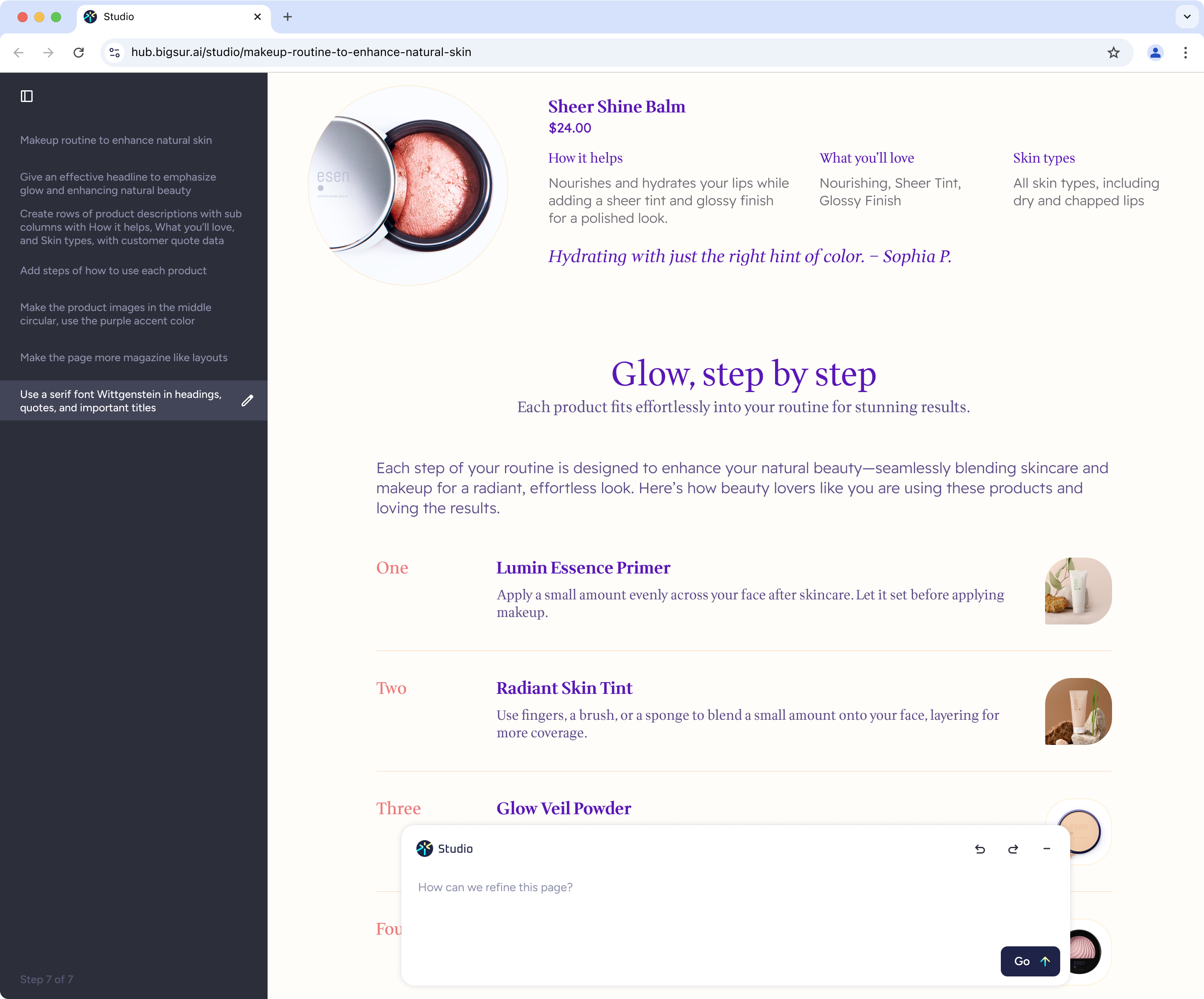
Task: Select 'Make the page more magazine like layouts'
Action: click(124, 358)
